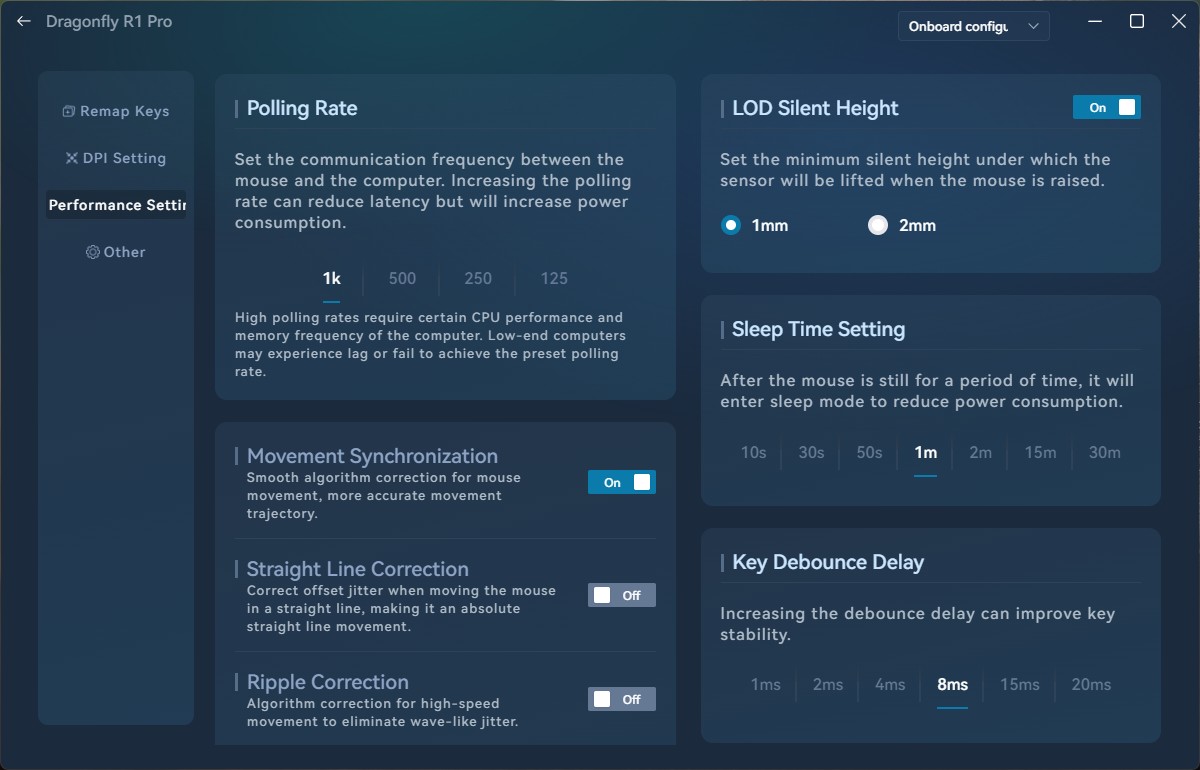Open the Remap Keys section
1200x770 pixels.
pos(116,111)
